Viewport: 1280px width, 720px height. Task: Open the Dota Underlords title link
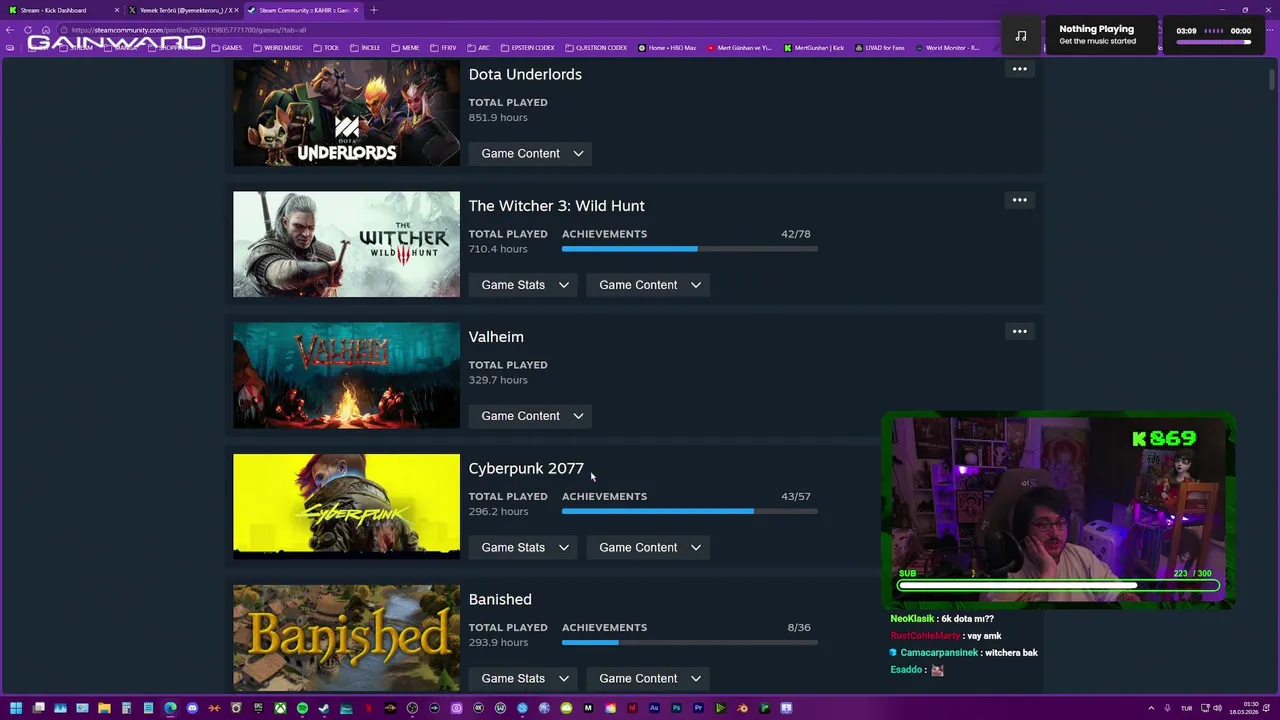click(525, 74)
